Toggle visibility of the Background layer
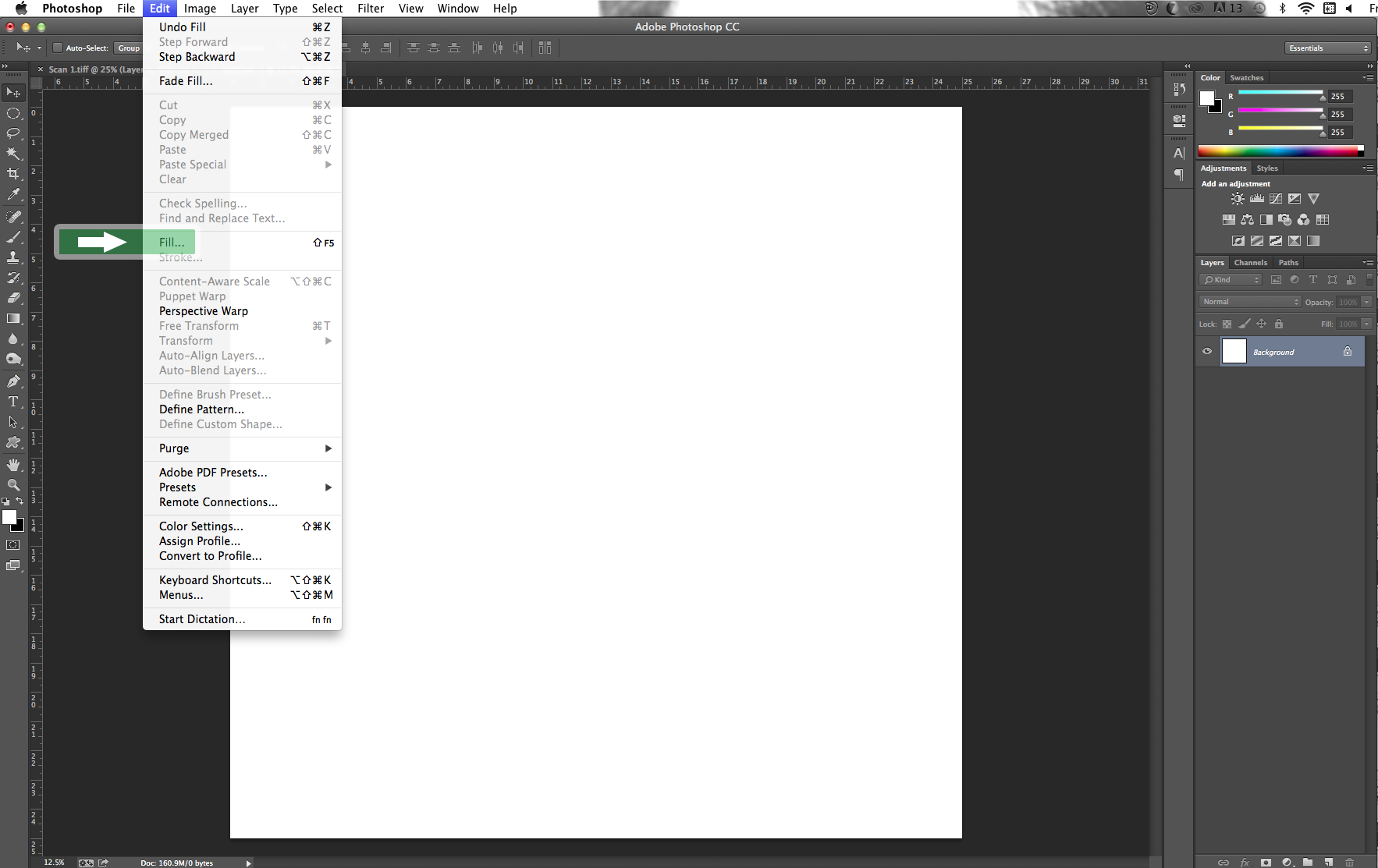This screenshot has height=868, width=1378. click(x=1206, y=351)
